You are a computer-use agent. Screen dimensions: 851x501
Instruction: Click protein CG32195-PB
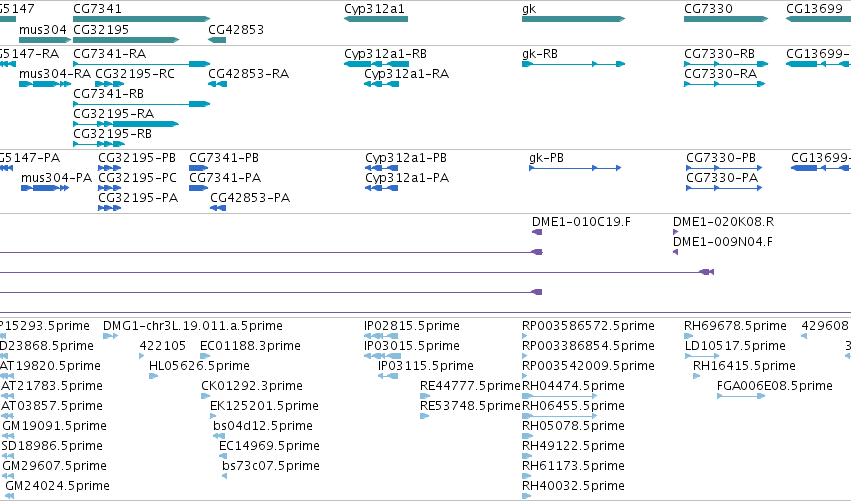pyautogui.click(x=110, y=168)
